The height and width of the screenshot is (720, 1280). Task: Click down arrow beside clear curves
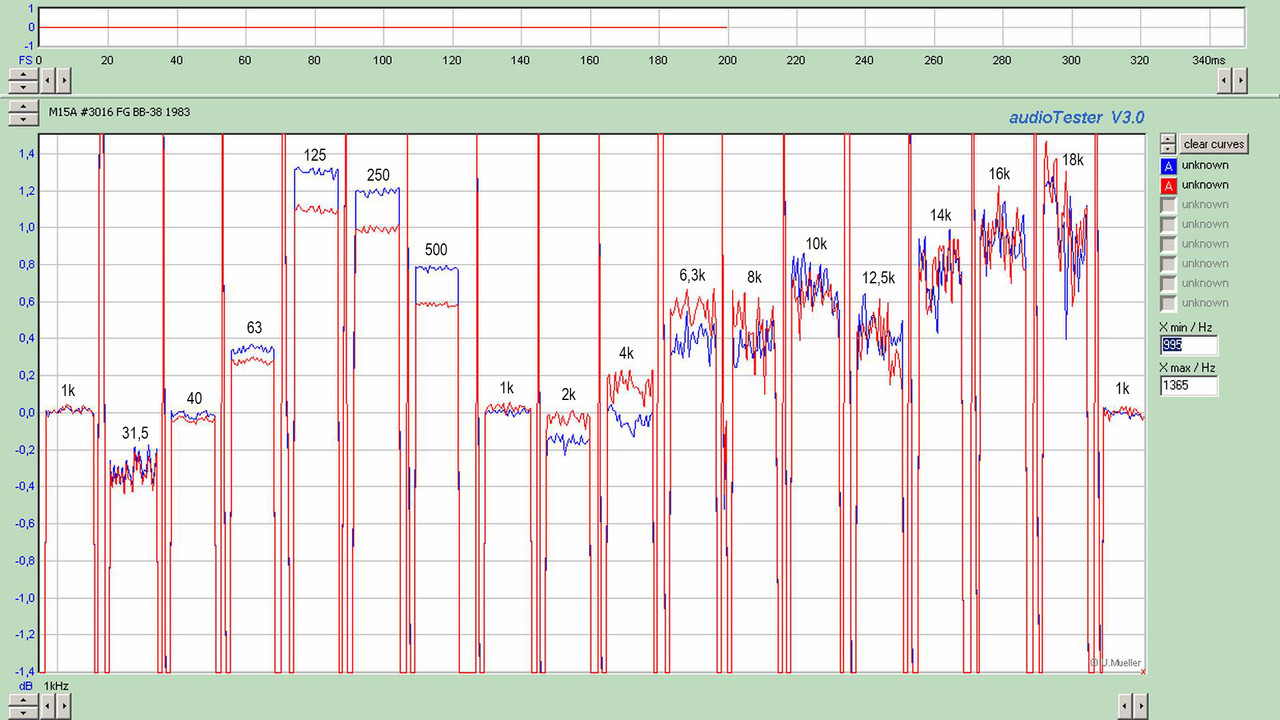coord(1168,148)
